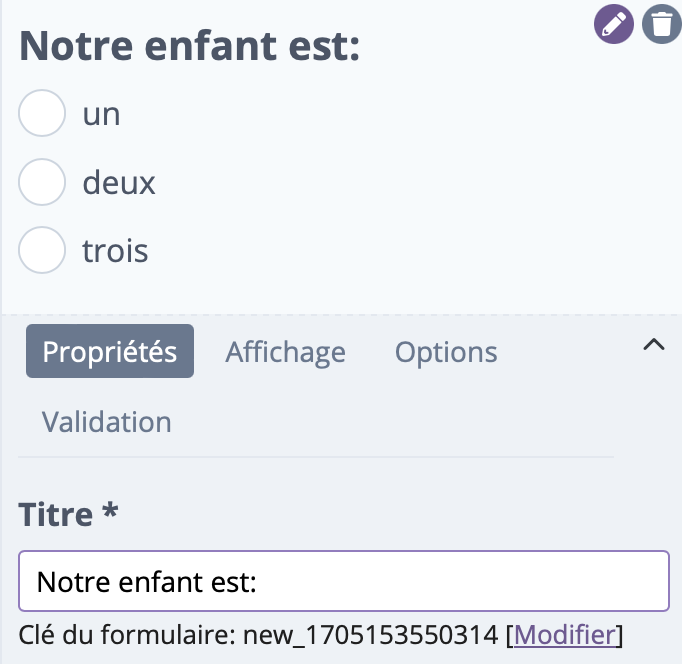The height and width of the screenshot is (664, 682).
Task: Choose the "deux" radio option
Action: pyautogui.click(x=42, y=182)
